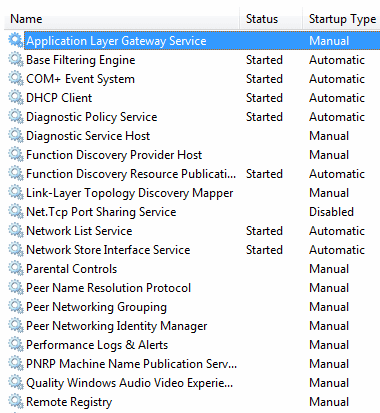Select the Net.Tcp Port Sharing Service entry
The image size is (380, 413).
click(193, 212)
